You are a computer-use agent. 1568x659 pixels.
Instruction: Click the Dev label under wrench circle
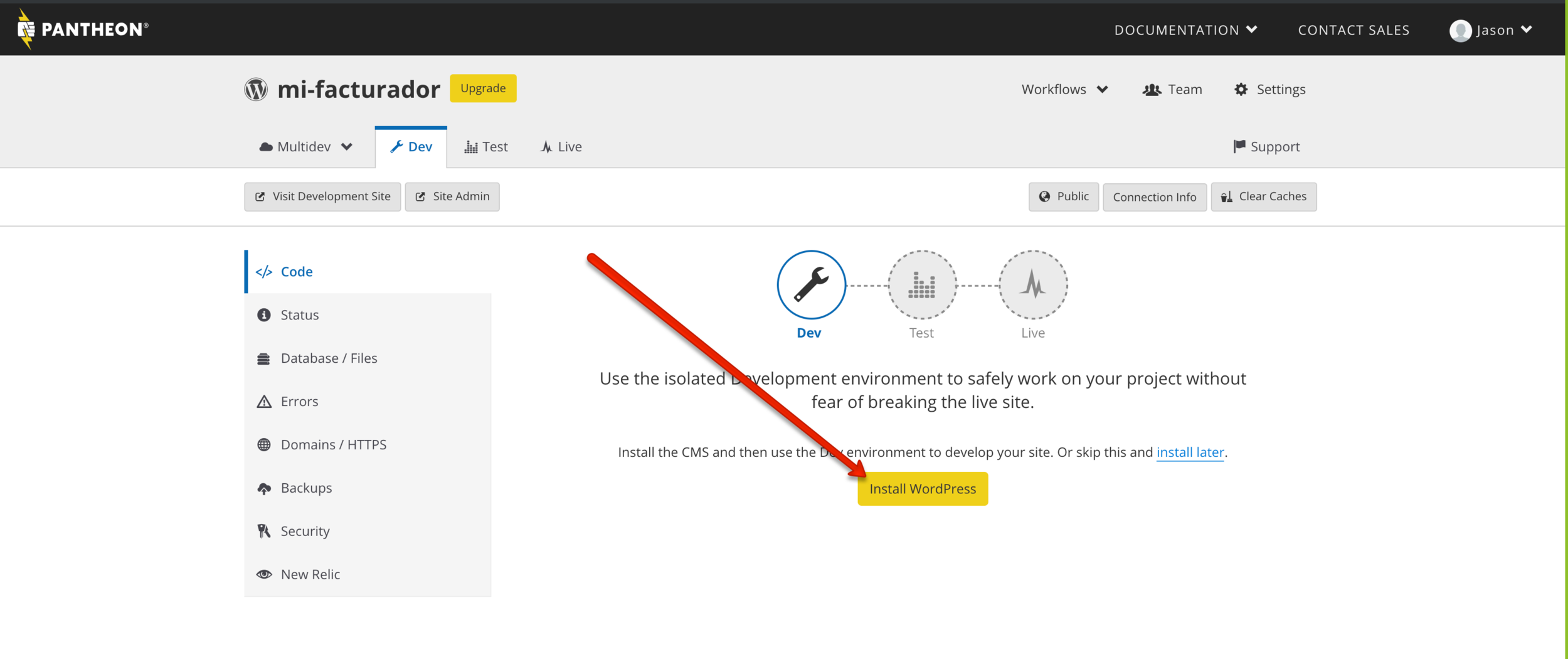[x=808, y=333]
